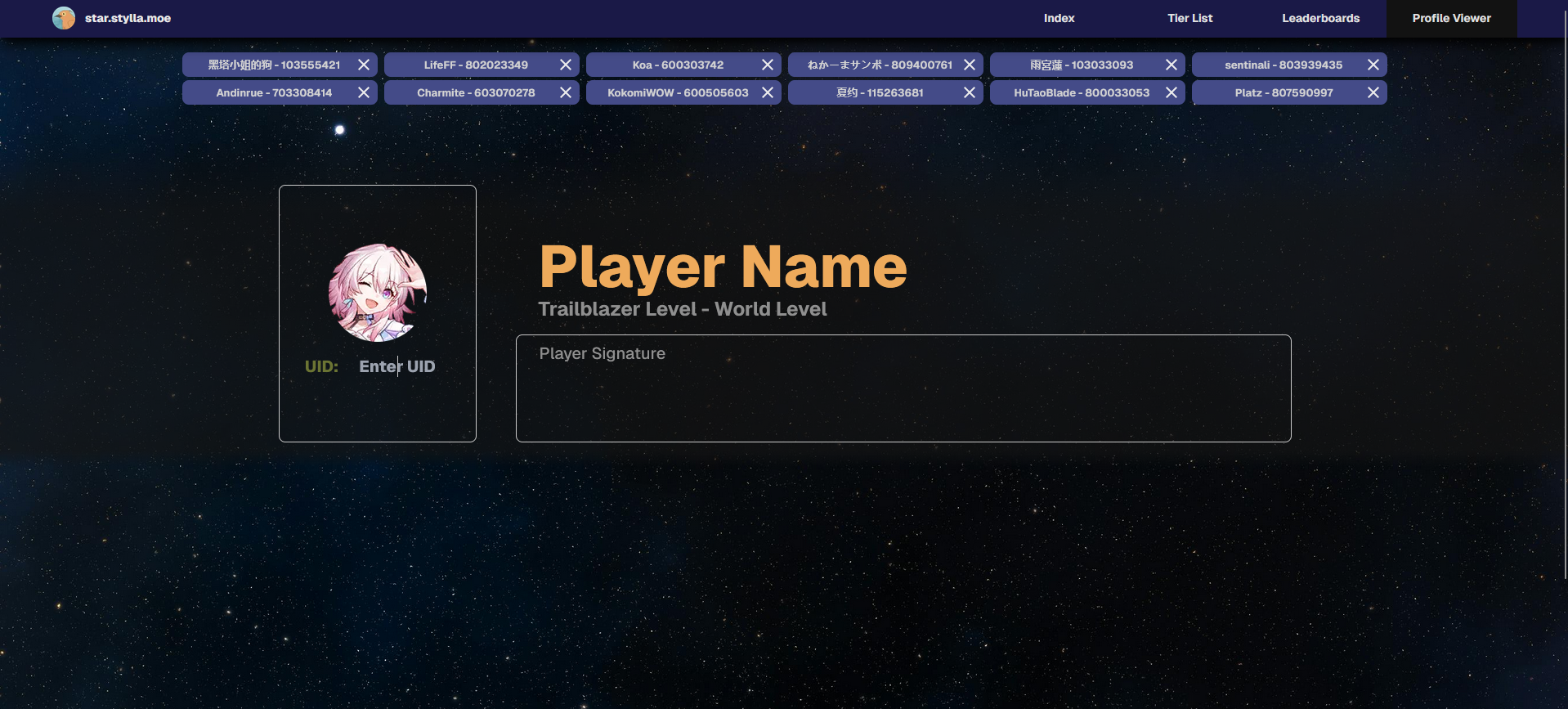Image resolution: width=1568 pixels, height=709 pixels.
Task: Load the Koa - 600303742 profile
Action: [677, 65]
